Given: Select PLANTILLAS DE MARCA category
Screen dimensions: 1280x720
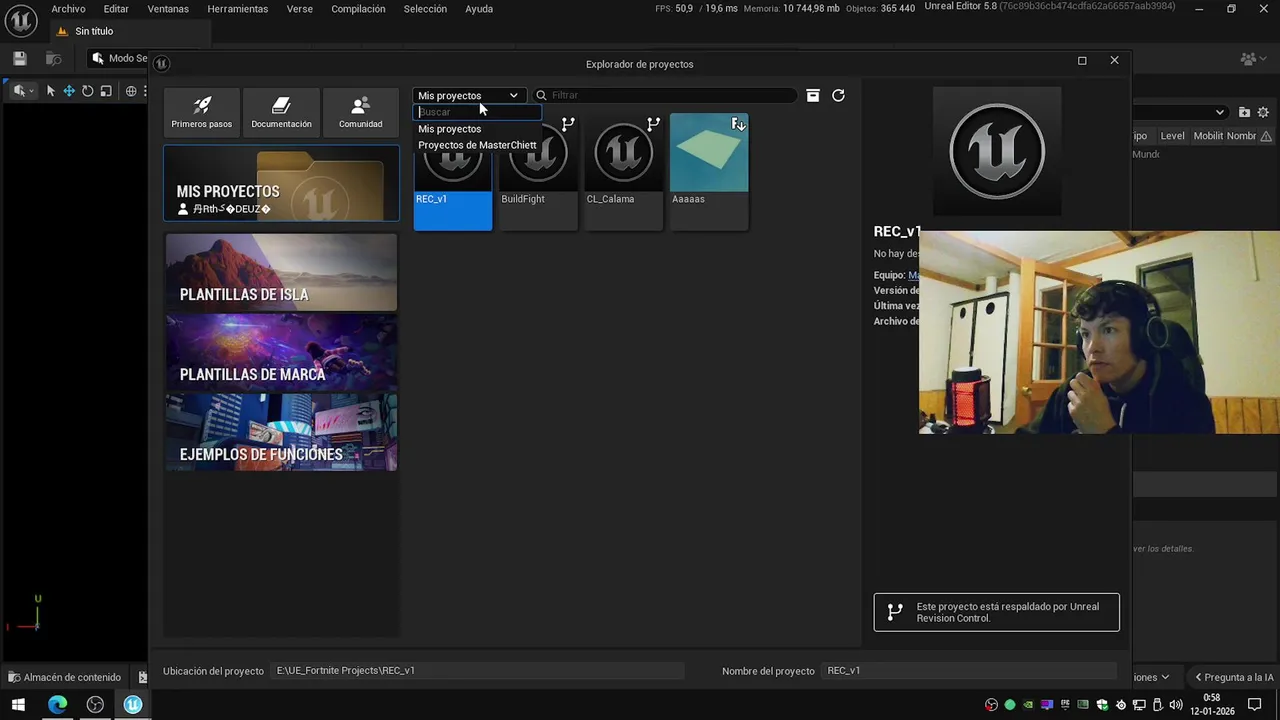Looking at the screenshot, I should (281, 353).
